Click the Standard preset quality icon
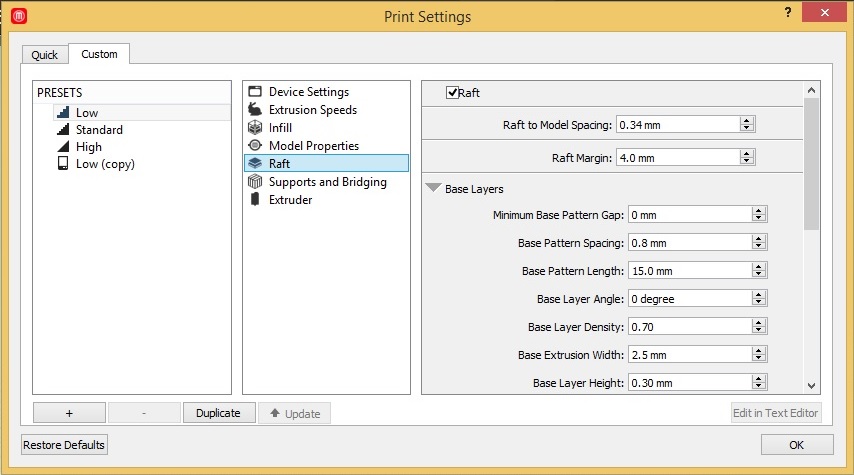Image resolution: width=854 pixels, height=475 pixels. point(62,130)
